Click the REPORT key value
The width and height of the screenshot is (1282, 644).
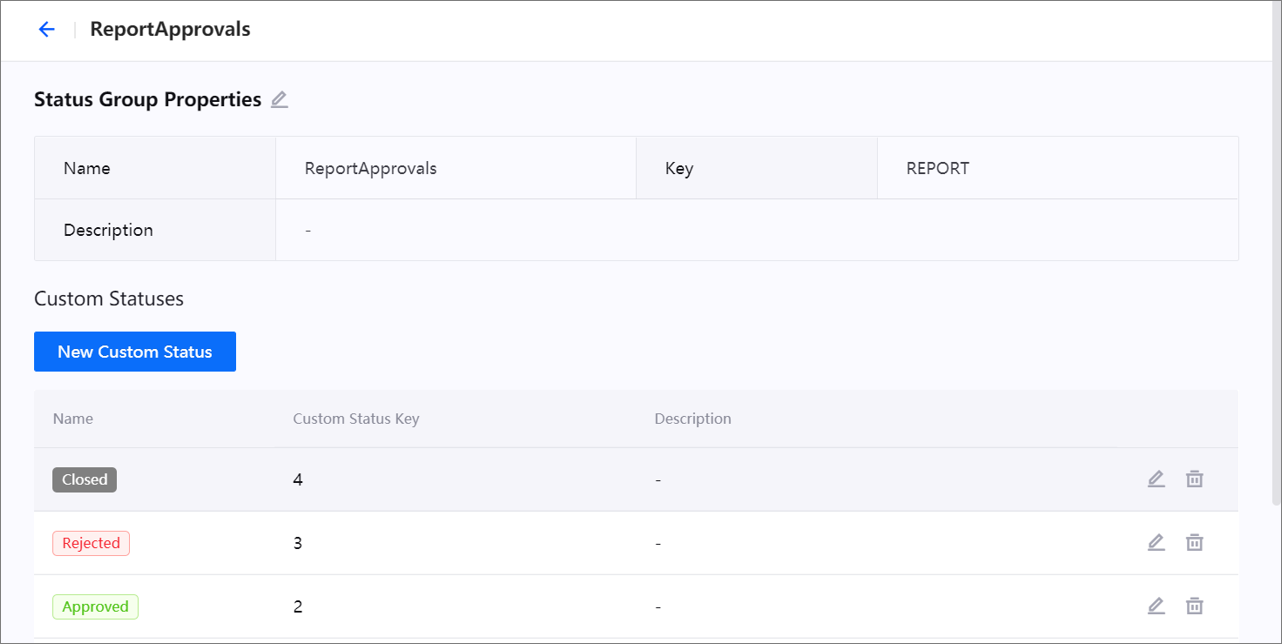[x=938, y=168]
